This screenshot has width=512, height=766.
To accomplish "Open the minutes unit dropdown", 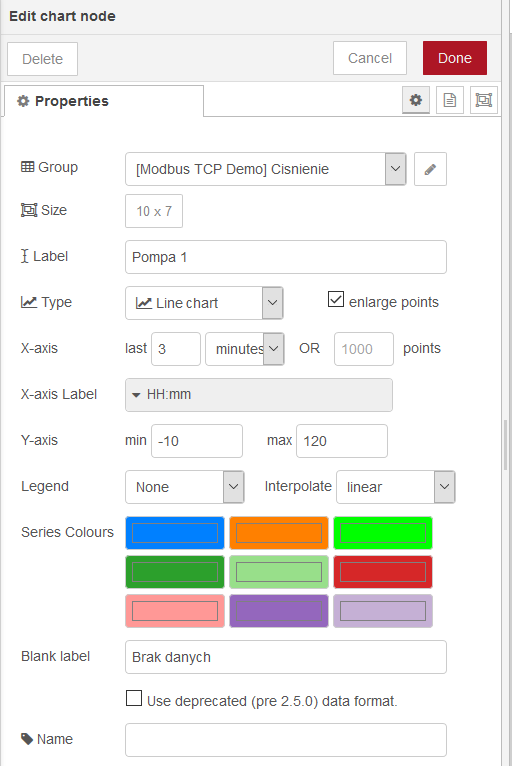I will point(245,349).
